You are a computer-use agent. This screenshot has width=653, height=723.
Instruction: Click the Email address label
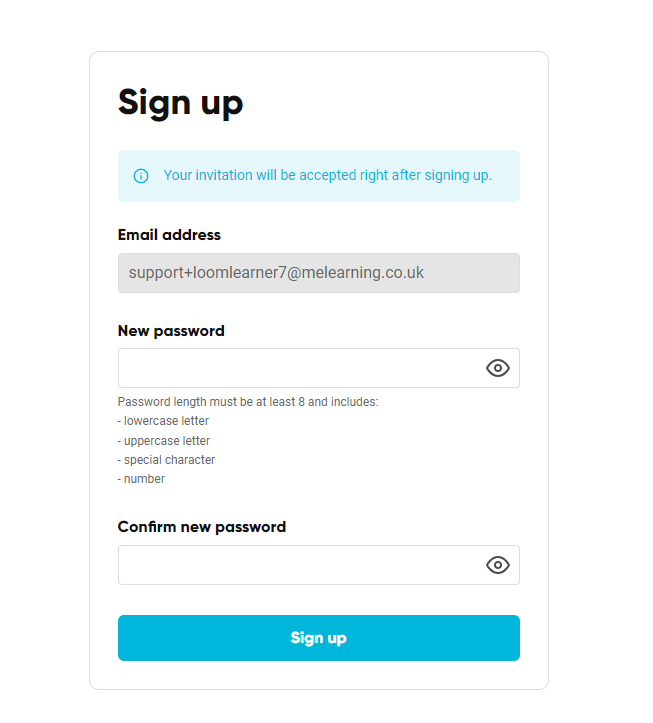point(169,235)
